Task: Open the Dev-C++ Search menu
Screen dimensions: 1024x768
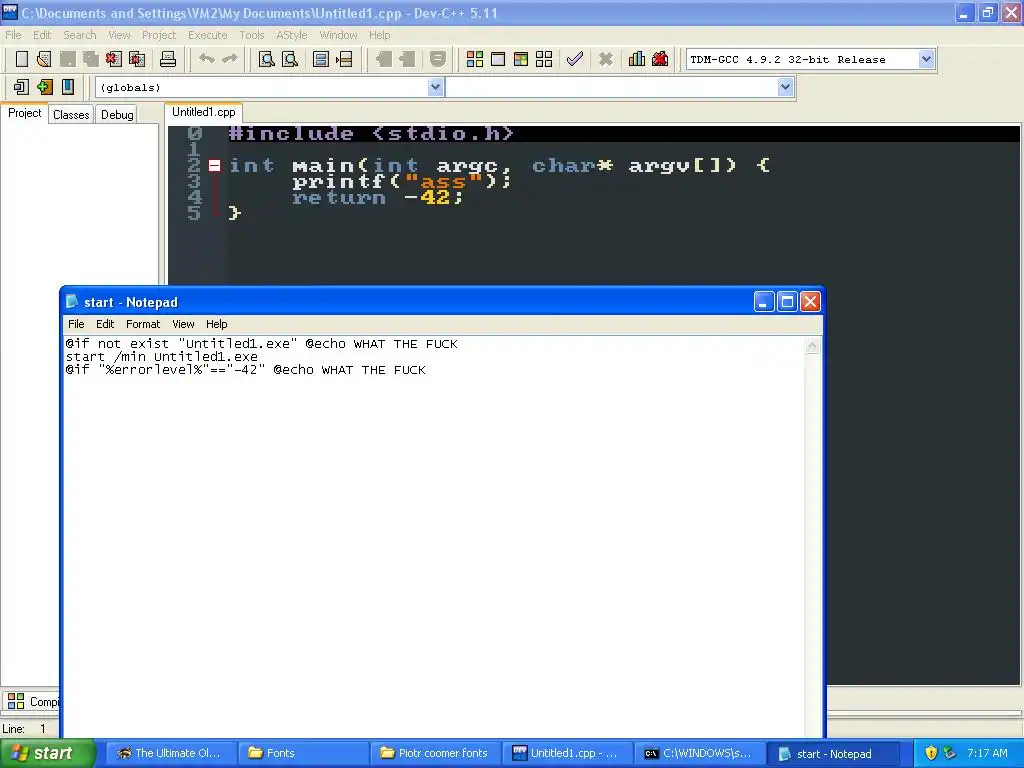Action: point(80,35)
